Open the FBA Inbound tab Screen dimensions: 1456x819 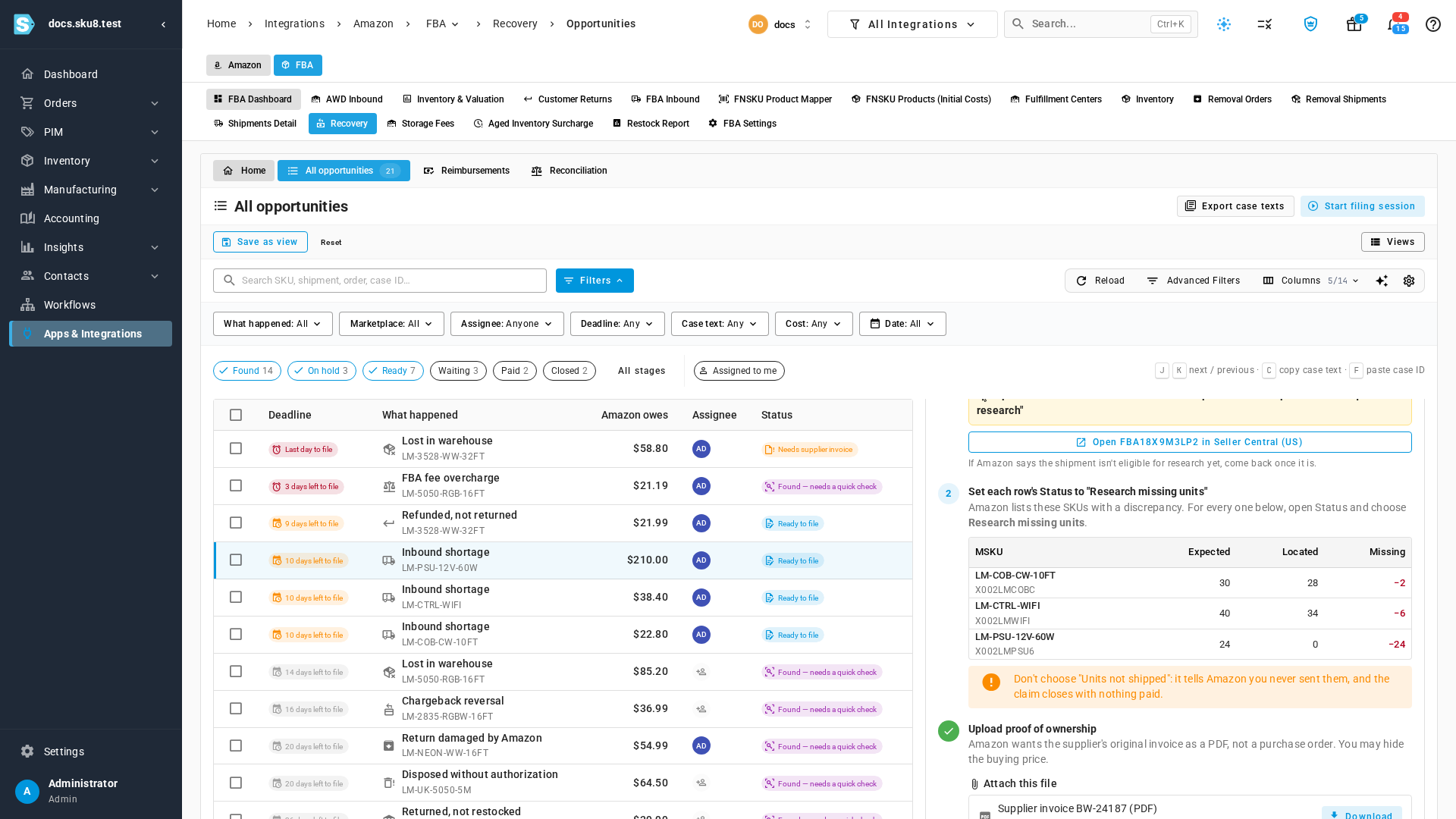point(665,99)
